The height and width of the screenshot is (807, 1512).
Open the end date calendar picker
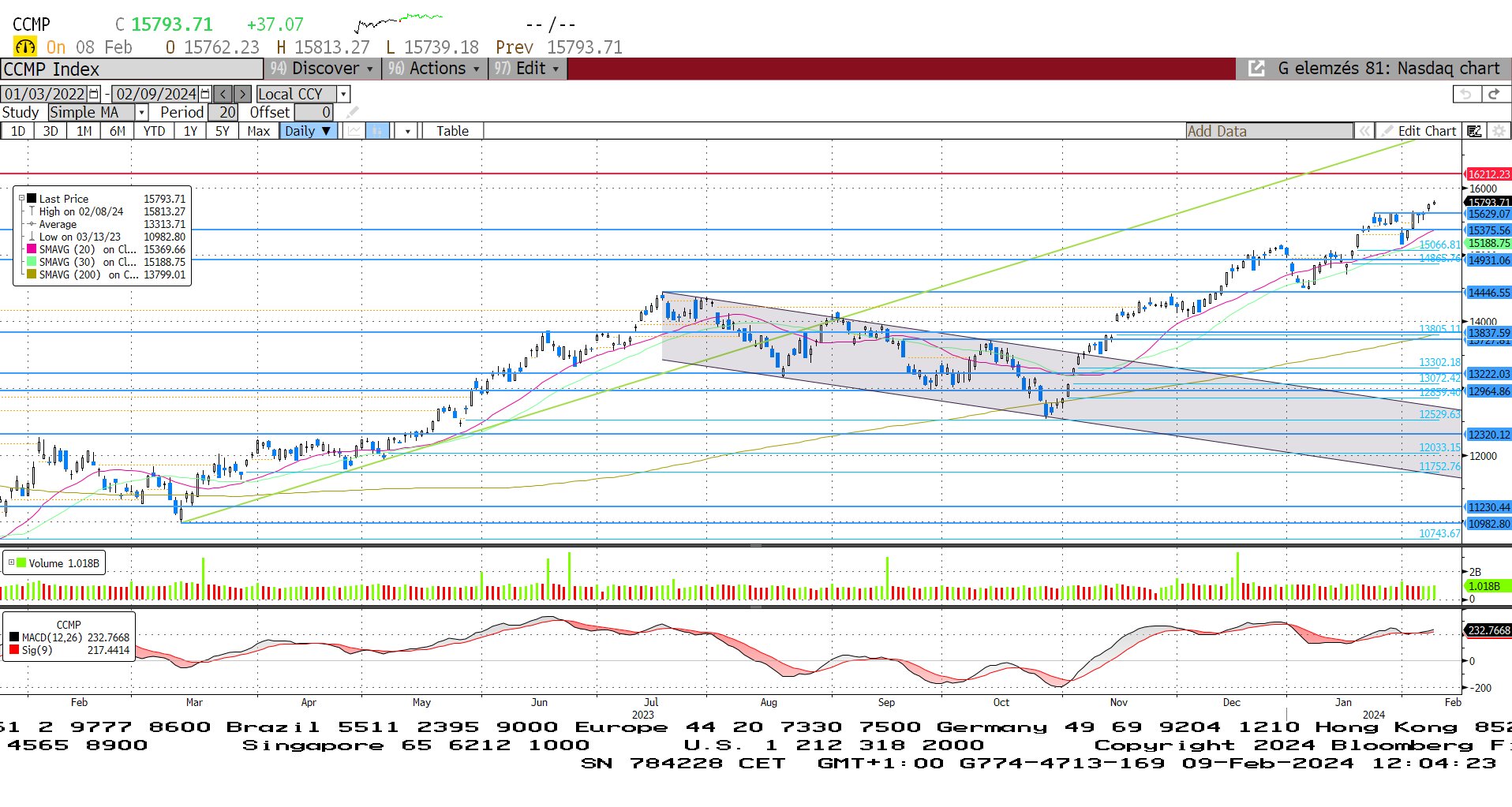[206, 94]
